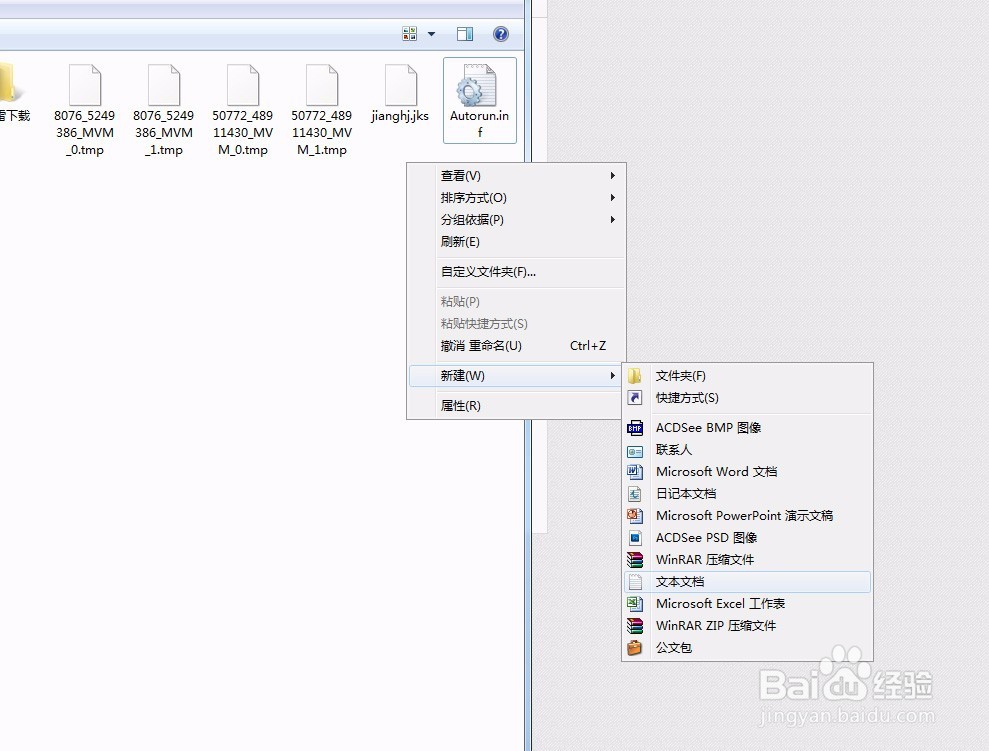Screen dimensions: 989x751
Task: Click the change view icon in toolbar
Action: [409, 34]
